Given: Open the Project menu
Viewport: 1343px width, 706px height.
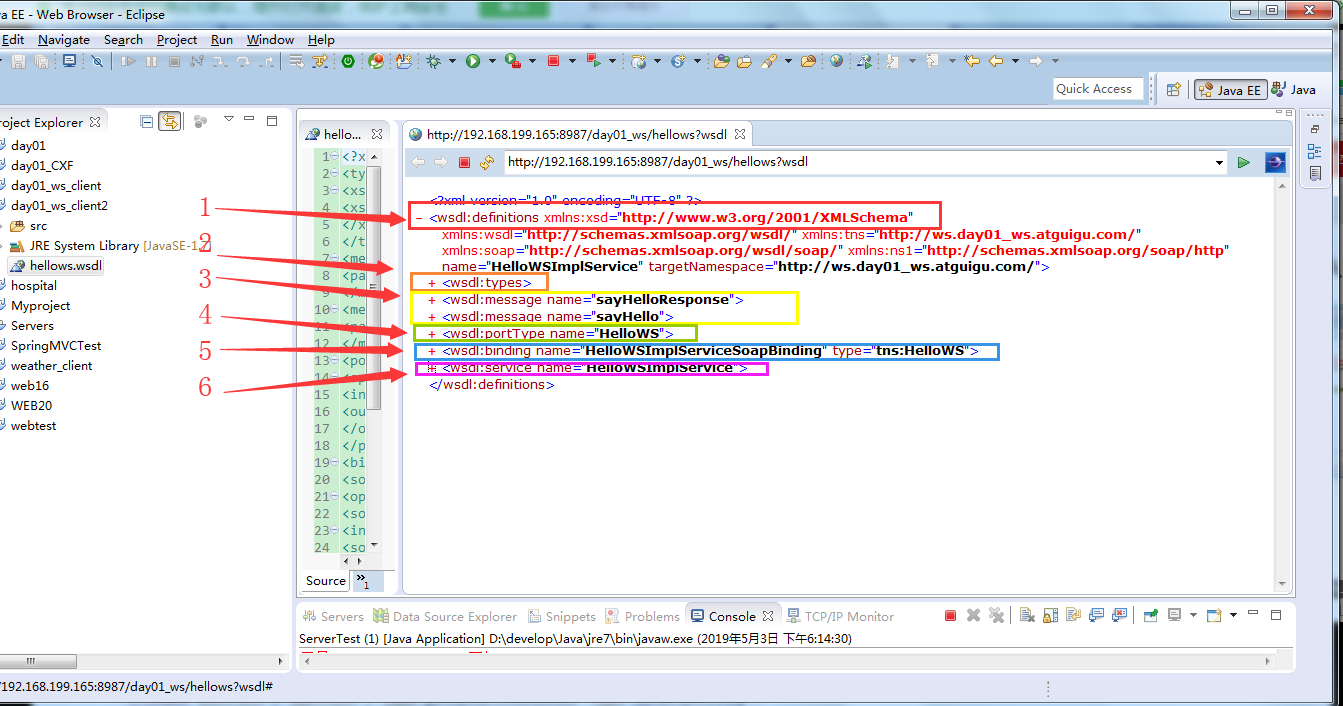Looking at the screenshot, I should [x=177, y=40].
